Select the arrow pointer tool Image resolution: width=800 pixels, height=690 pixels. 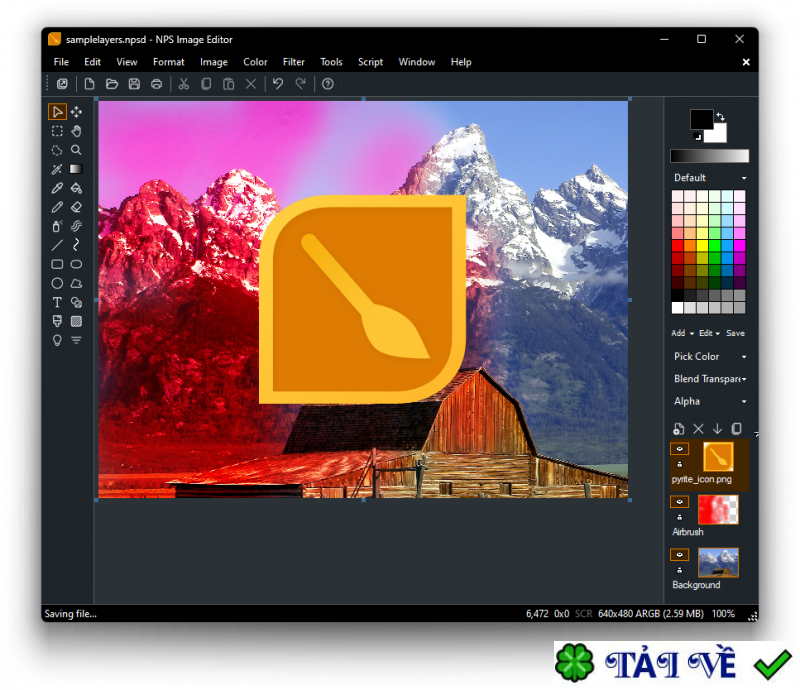click(x=57, y=112)
